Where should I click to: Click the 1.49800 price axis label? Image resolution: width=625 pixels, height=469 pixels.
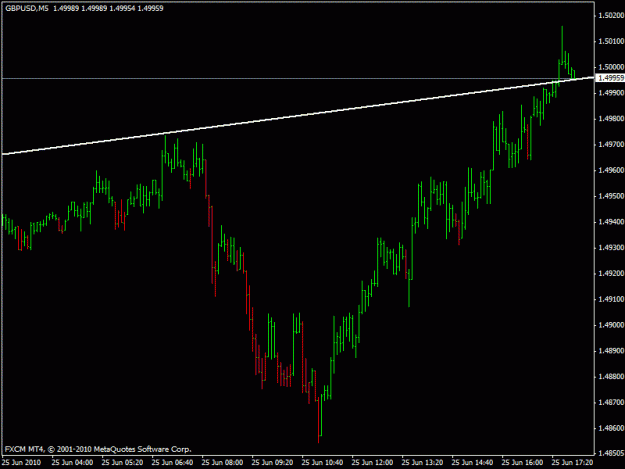(611, 119)
